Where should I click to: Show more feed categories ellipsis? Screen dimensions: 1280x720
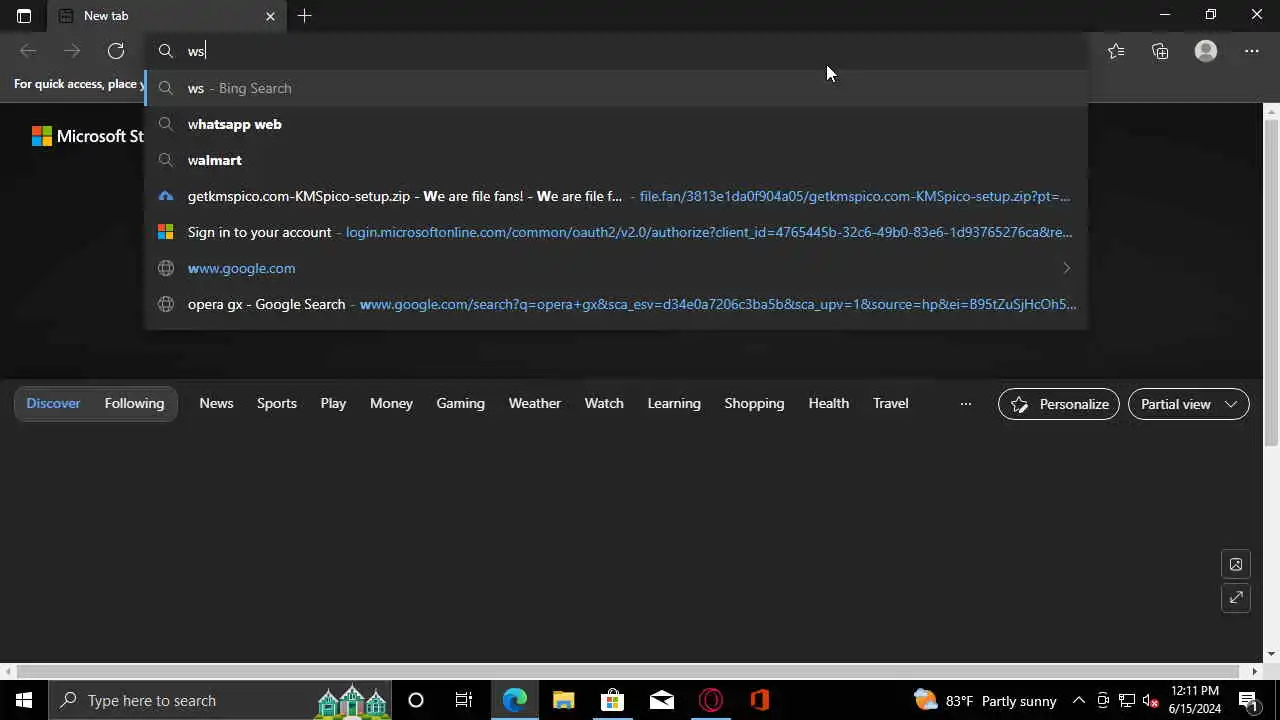965,404
